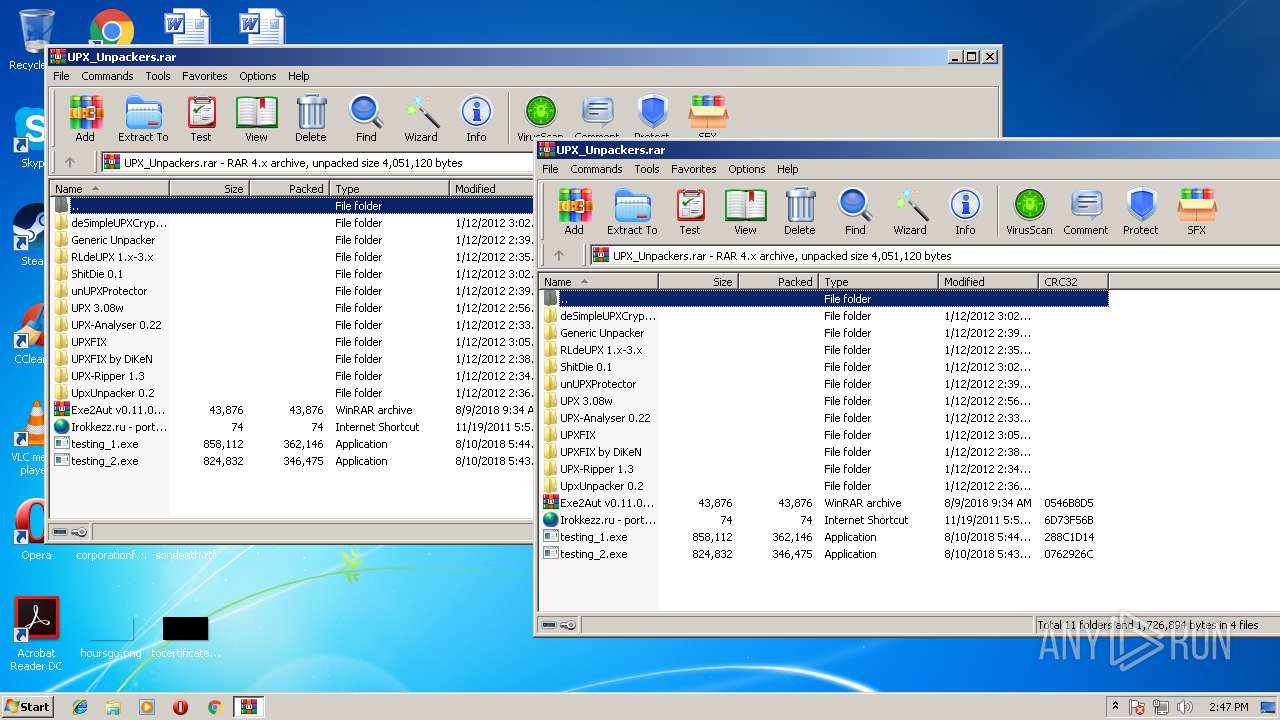Click Test icon in front WinRAR window

[x=690, y=212]
